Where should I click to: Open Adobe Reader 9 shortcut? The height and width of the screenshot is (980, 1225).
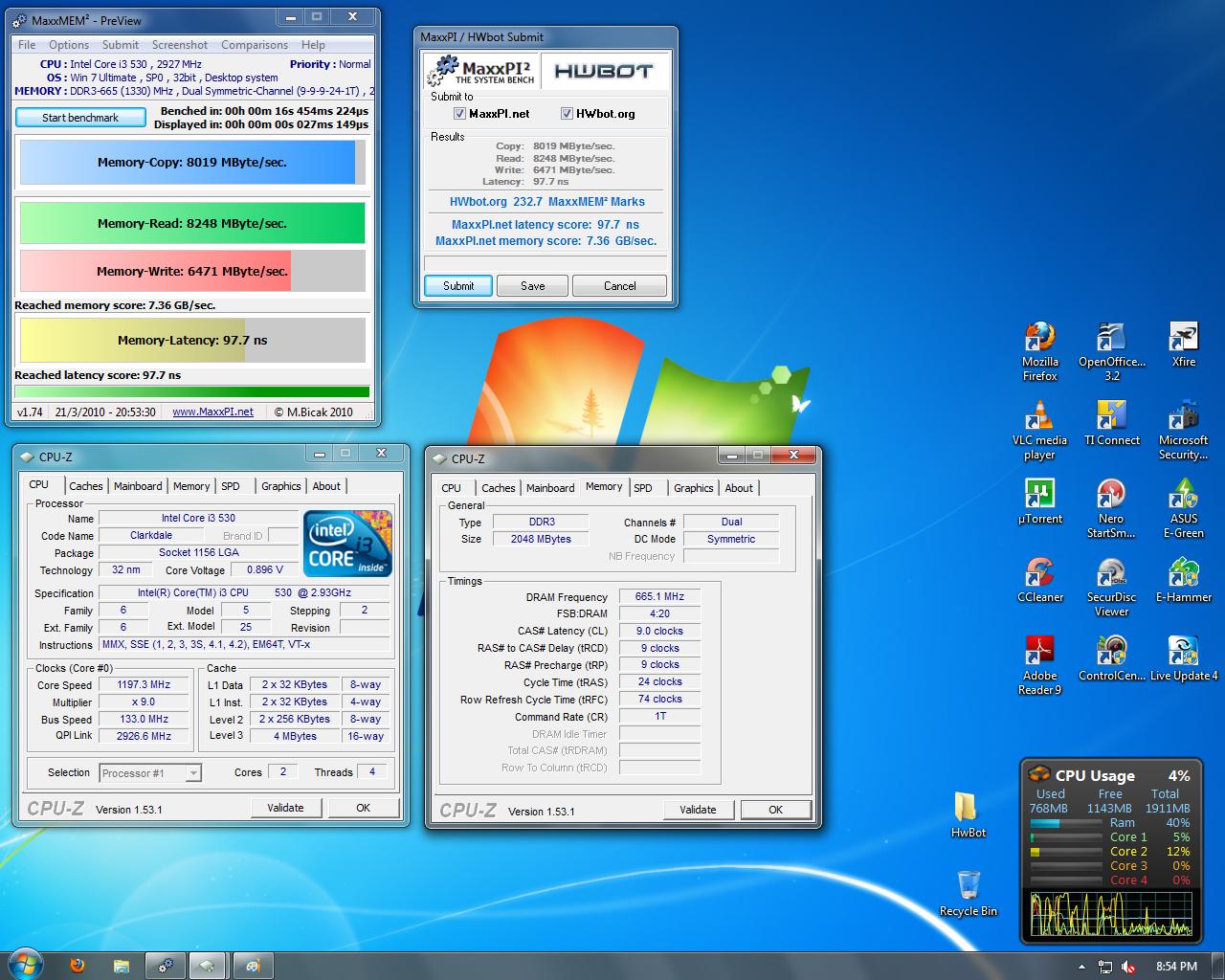click(x=1039, y=665)
